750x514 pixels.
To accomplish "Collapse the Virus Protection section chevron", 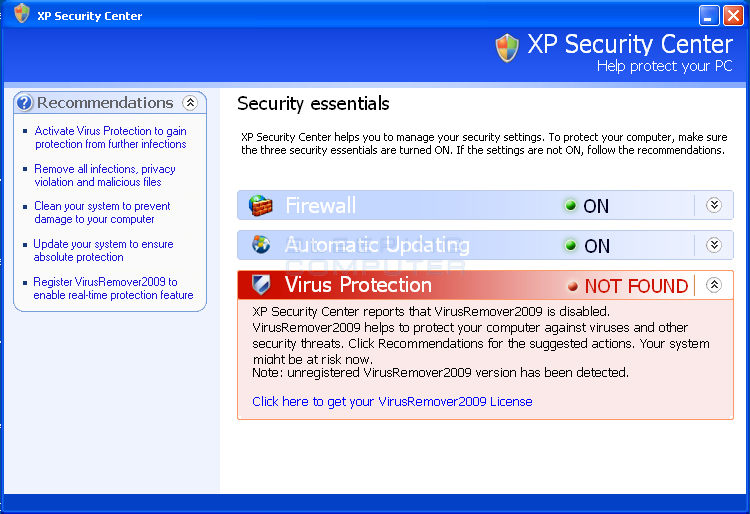I will click(714, 285).
